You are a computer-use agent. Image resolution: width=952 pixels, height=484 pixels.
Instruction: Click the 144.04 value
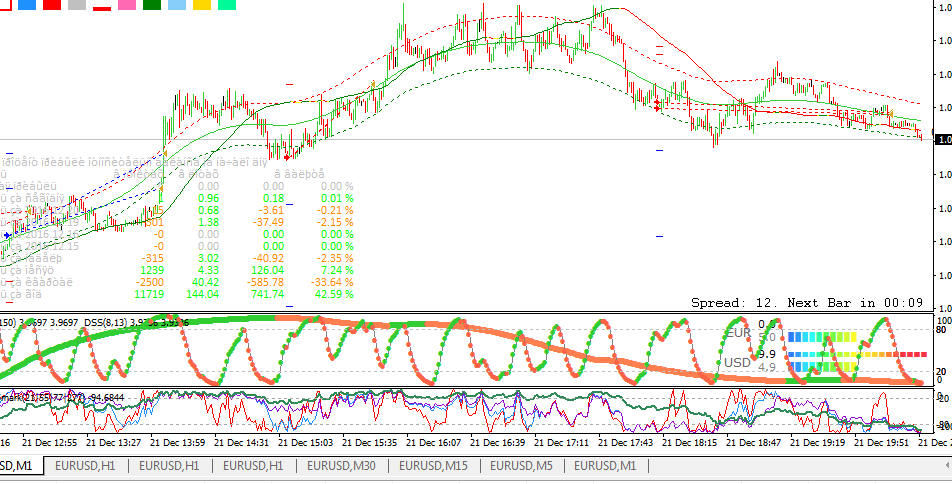pyautogui.click(x=202, y=294)
